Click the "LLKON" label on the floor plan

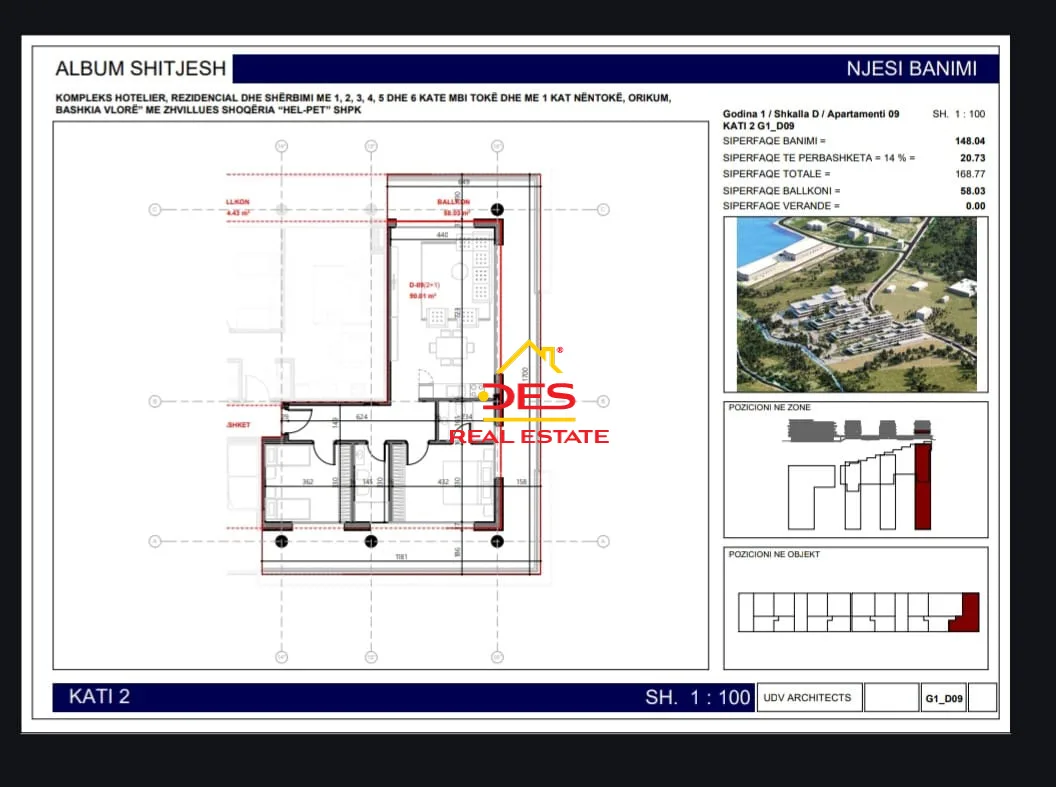pos(238,202)
